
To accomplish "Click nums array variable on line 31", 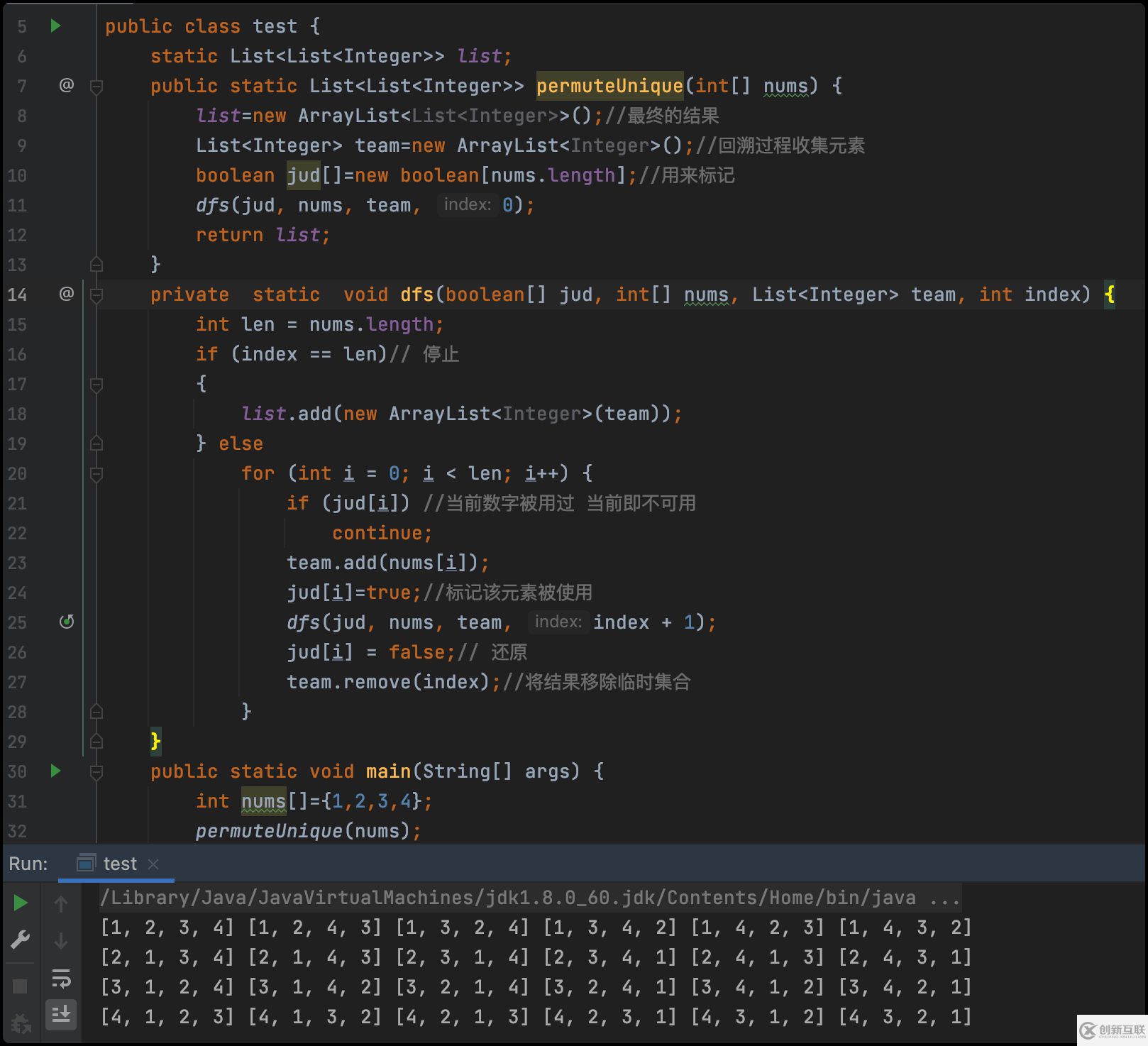I will click(x=263, y=801).
